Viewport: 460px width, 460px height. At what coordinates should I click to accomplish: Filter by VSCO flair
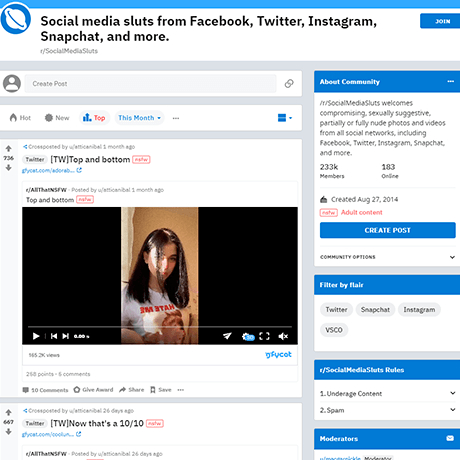pos(334,330)
